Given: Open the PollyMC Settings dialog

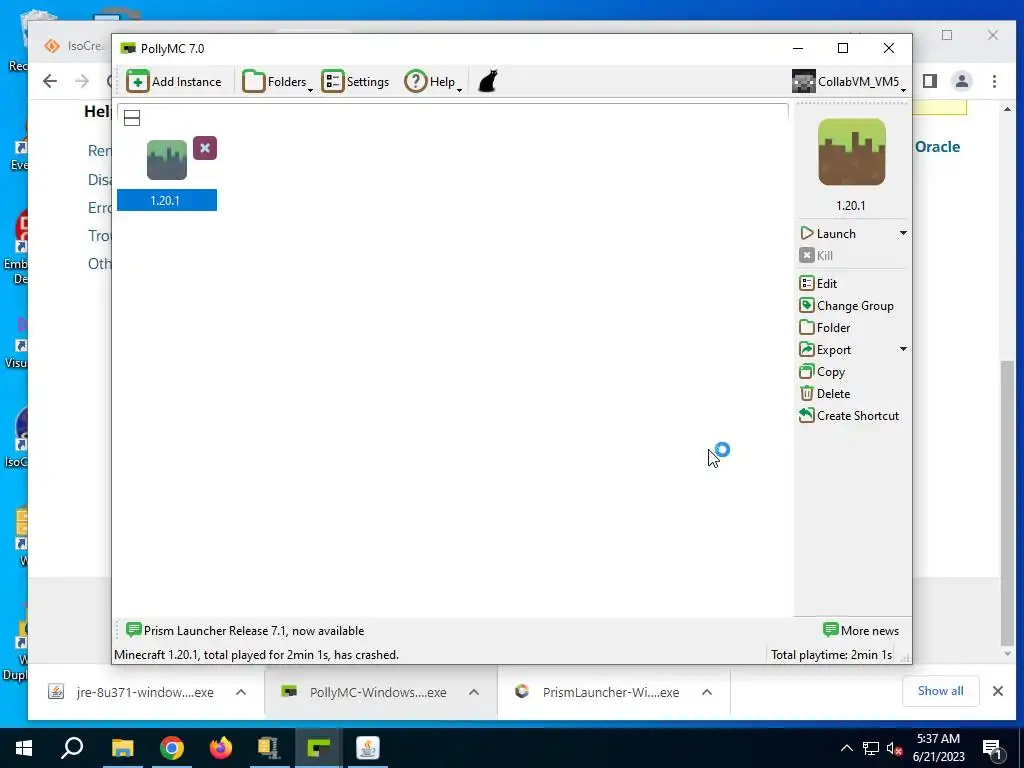Looking at the screenshot, I should [356, 82].
